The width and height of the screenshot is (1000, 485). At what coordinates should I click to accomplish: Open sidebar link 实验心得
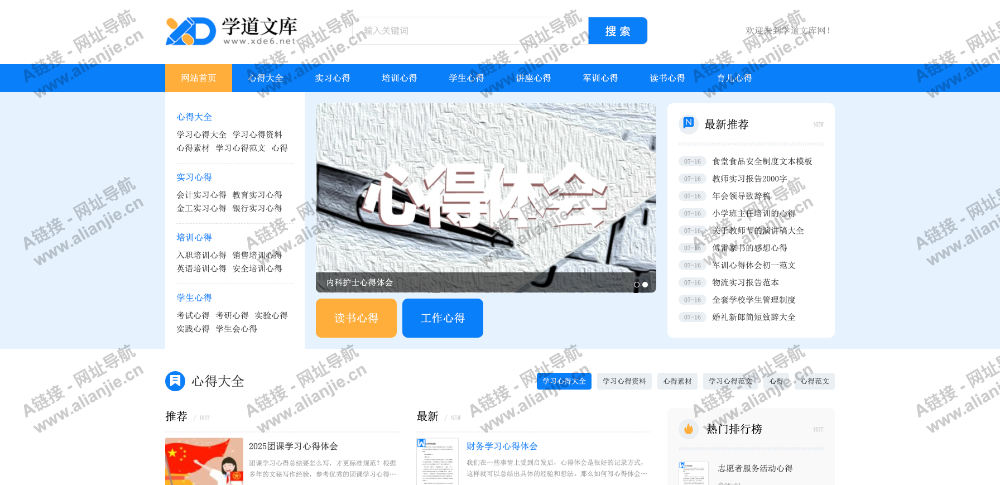click(x=271, y=315)
